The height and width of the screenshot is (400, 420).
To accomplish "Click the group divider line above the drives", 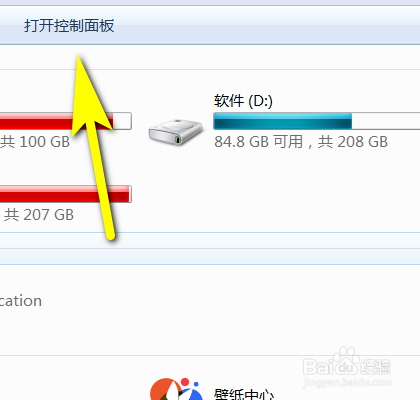I will 210,70.
